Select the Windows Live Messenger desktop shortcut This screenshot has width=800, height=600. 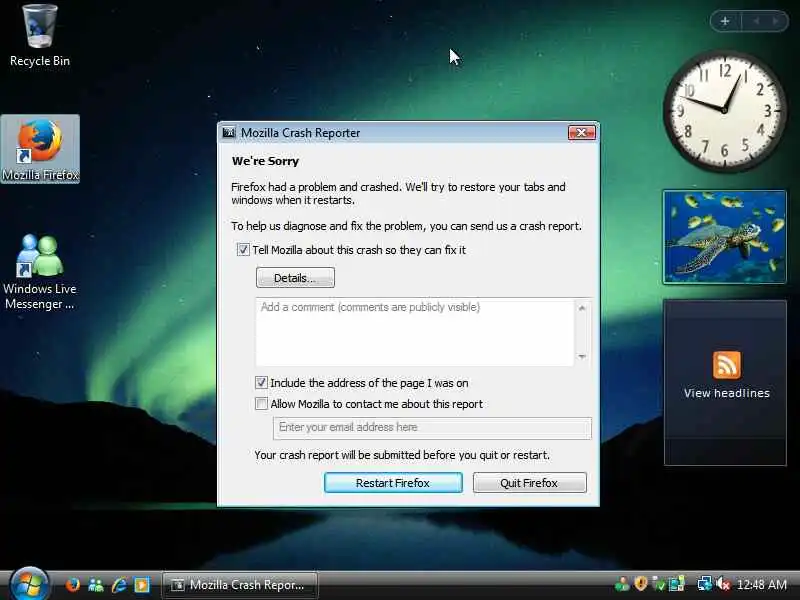40,271
